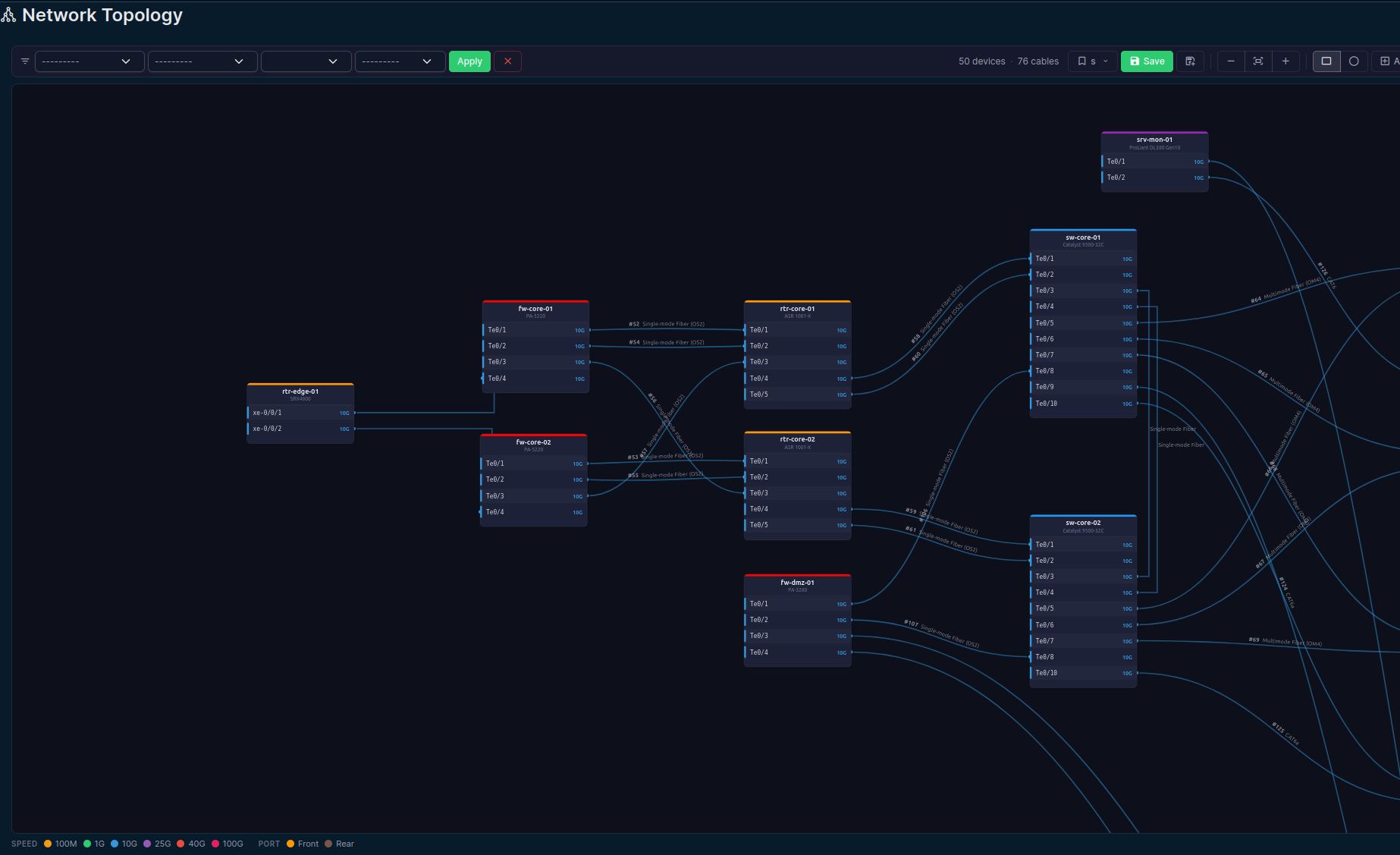The width and height of the screenshot is (1400, 855).
Task: Click cable label #64 Multimode Fiber
Action: [x=1285, y=290]
